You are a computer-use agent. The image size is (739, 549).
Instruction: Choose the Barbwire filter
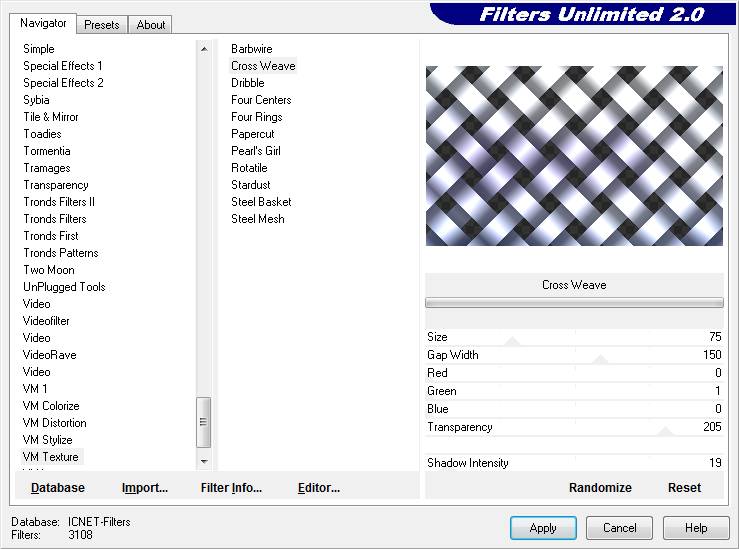pos(251,49)
